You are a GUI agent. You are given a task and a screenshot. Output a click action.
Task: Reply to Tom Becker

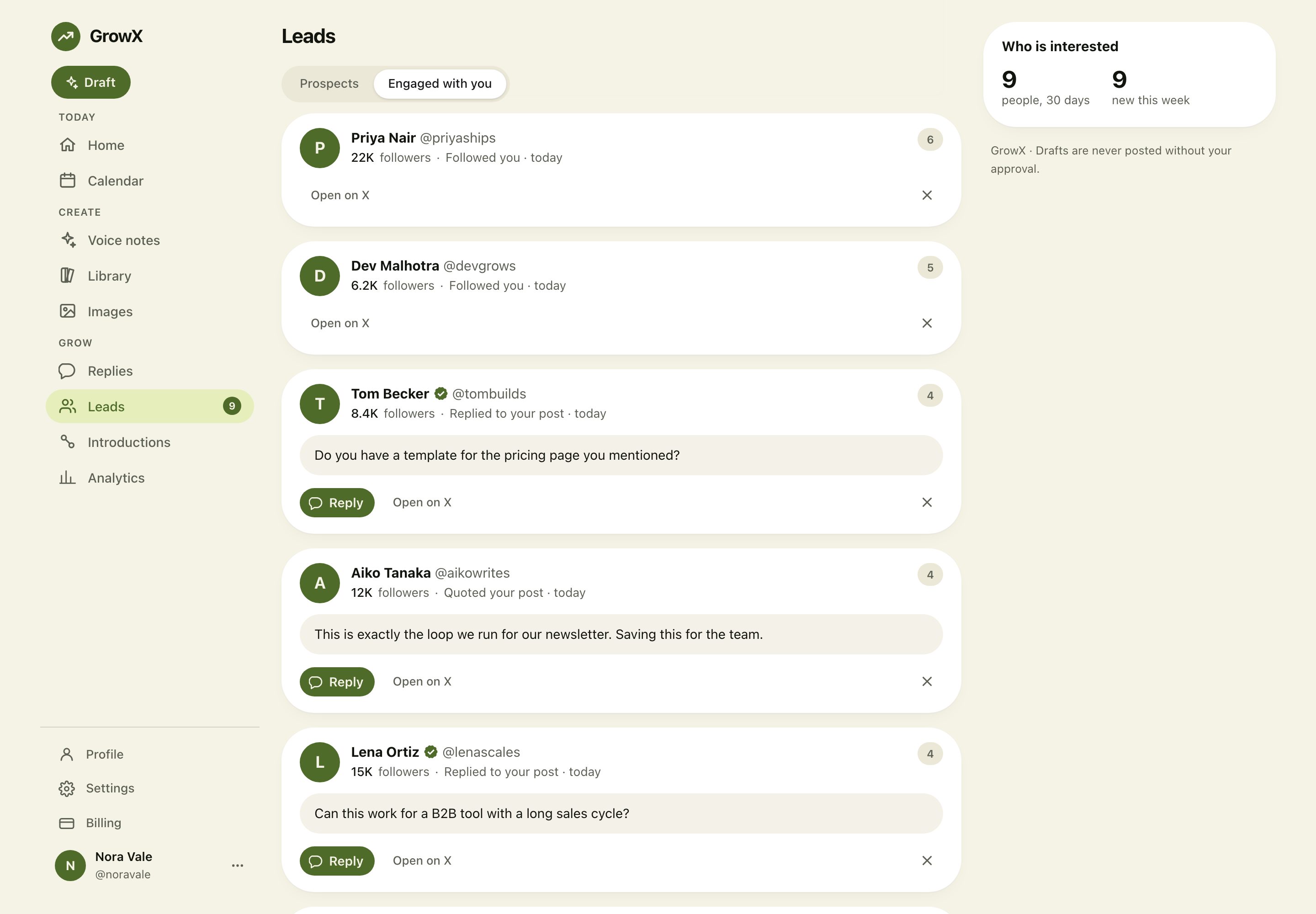point(337,503)
